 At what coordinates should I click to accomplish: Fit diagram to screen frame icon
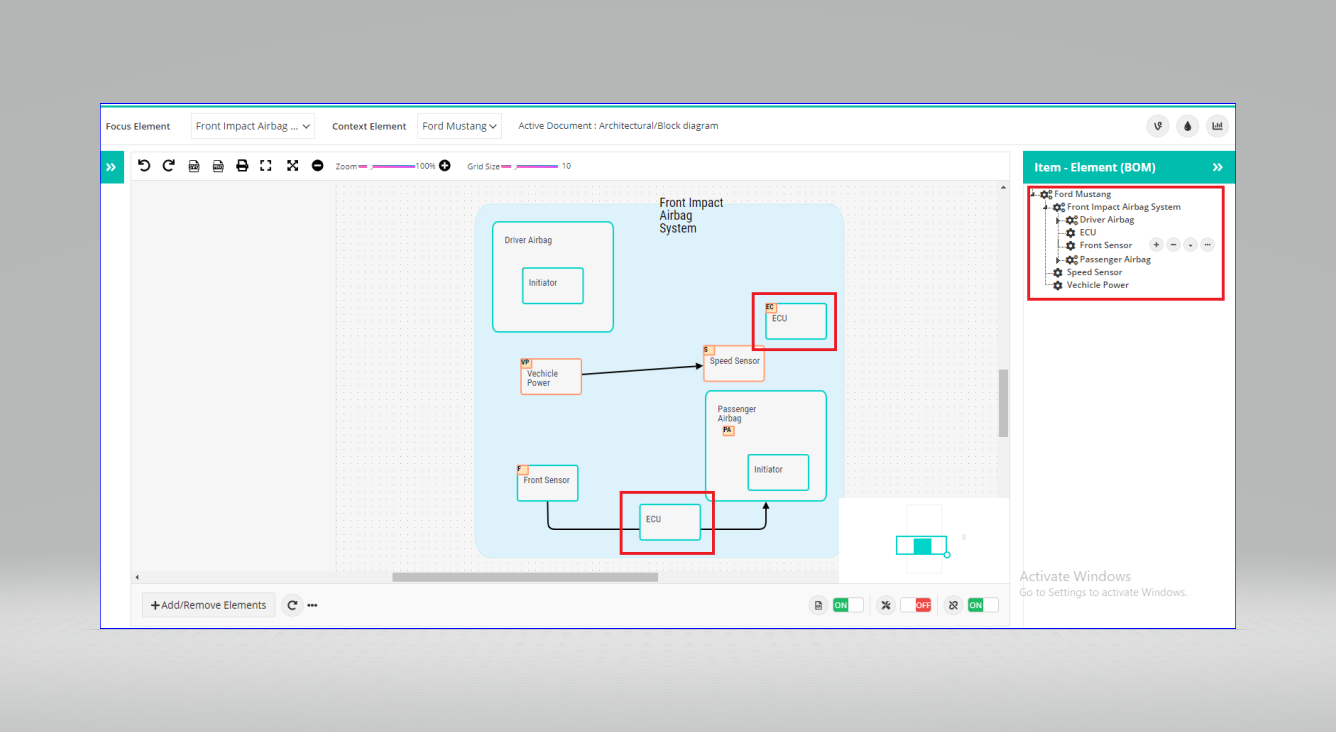(x=266, y=166)
